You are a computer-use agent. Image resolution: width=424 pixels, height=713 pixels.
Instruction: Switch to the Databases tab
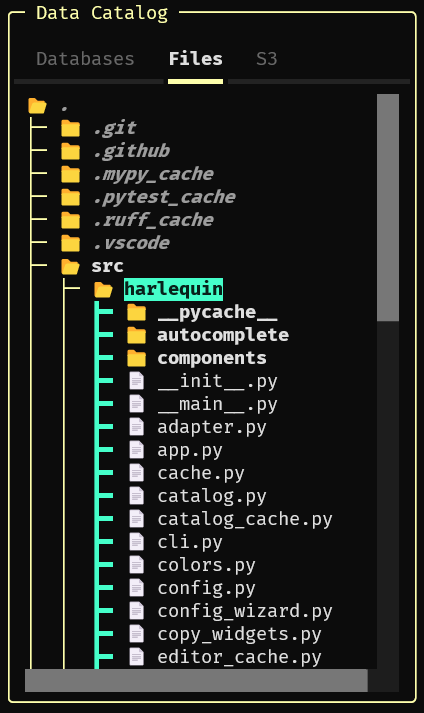point(85,59)
